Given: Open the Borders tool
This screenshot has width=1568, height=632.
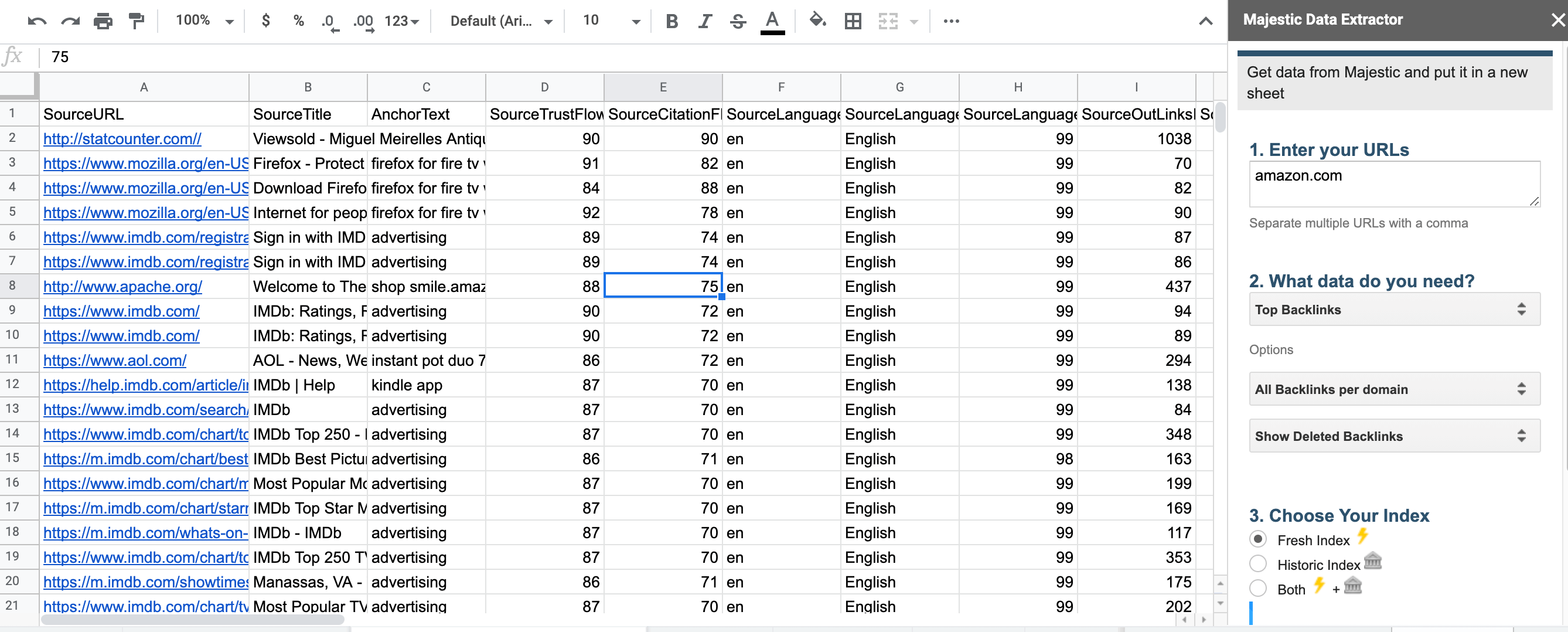Looking at the screenshot, I should pyautogui.click(x=853, y=21).
